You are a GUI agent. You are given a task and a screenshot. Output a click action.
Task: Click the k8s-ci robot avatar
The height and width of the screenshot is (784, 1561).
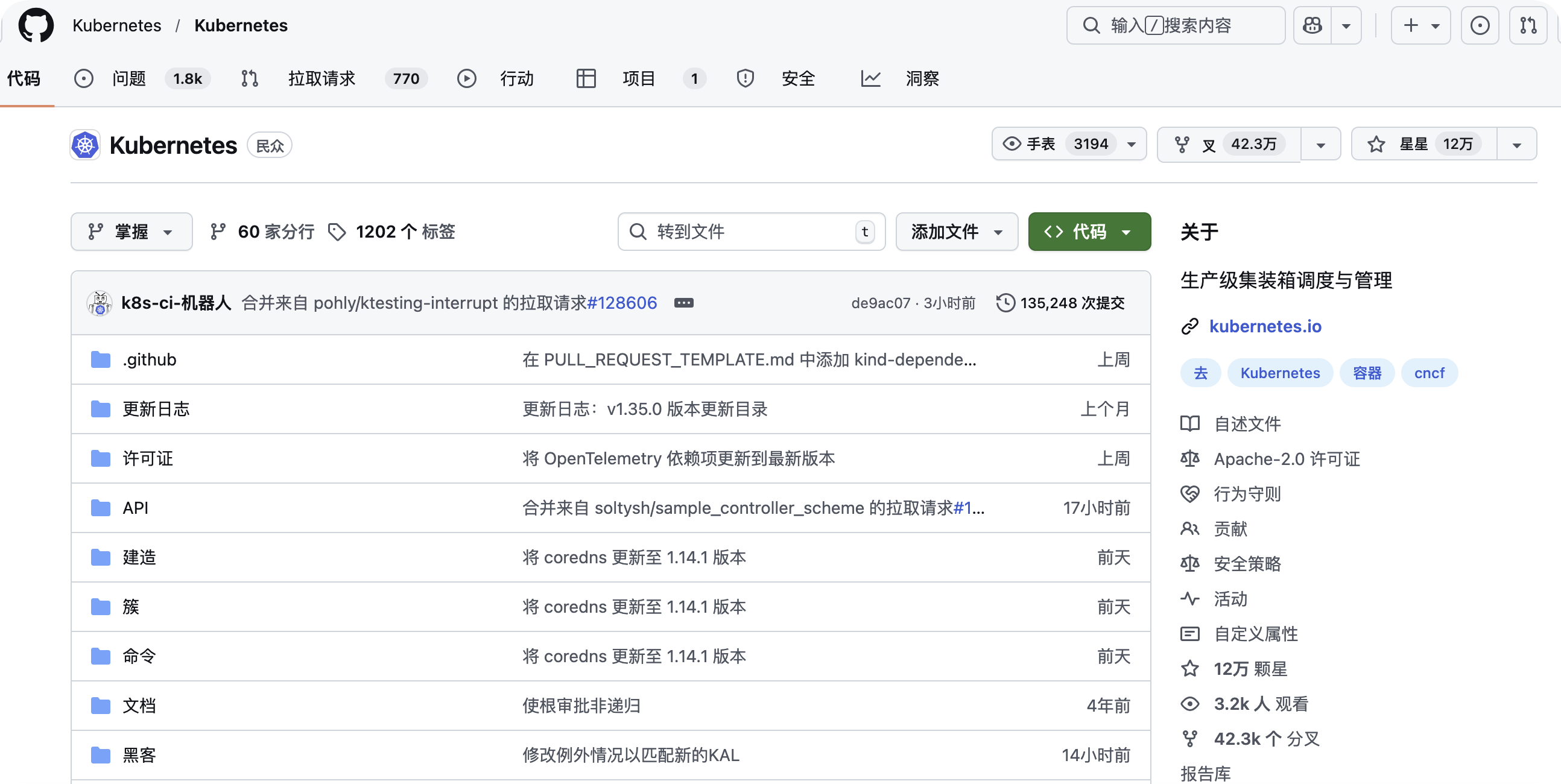point(100,303)
